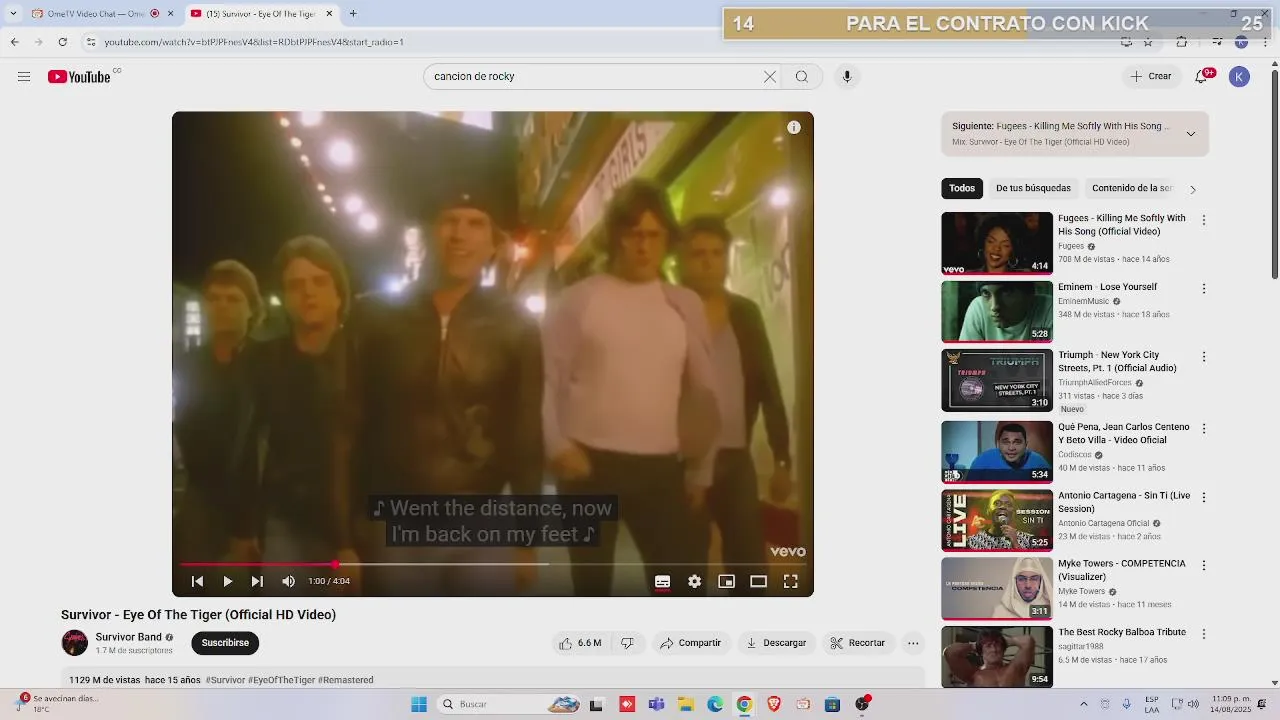1280x720 pixels.
Task: Select the Todos filter chip
Action: point(962,188)
